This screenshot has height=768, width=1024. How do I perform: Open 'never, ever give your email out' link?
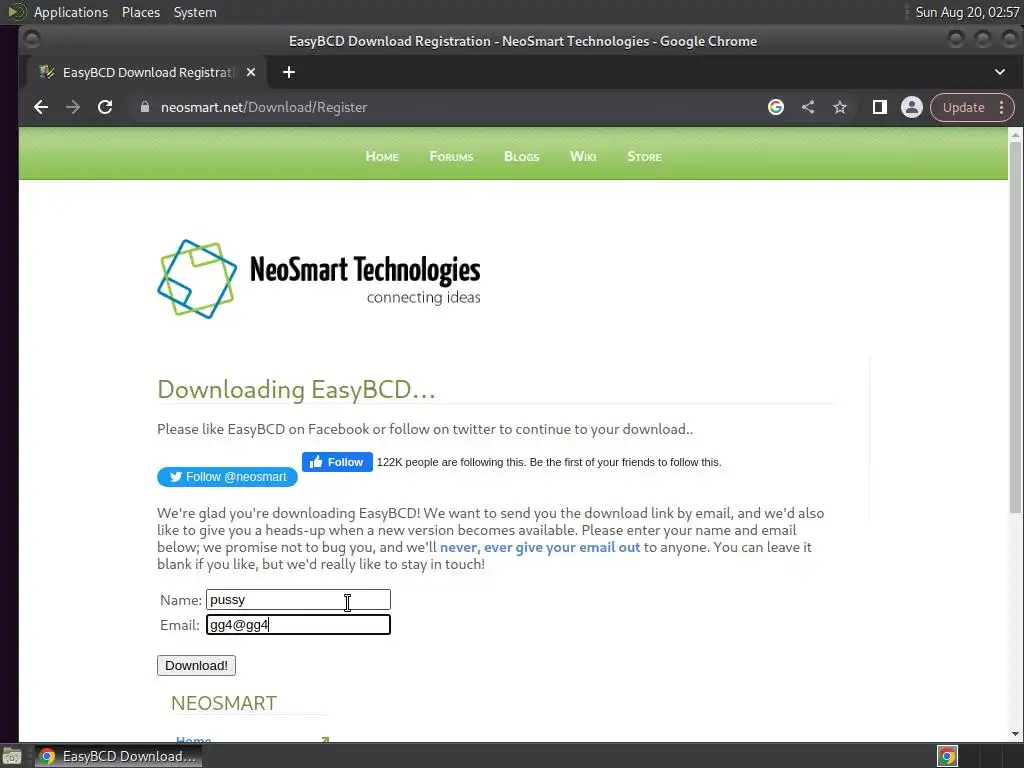(x=539, y=547)
